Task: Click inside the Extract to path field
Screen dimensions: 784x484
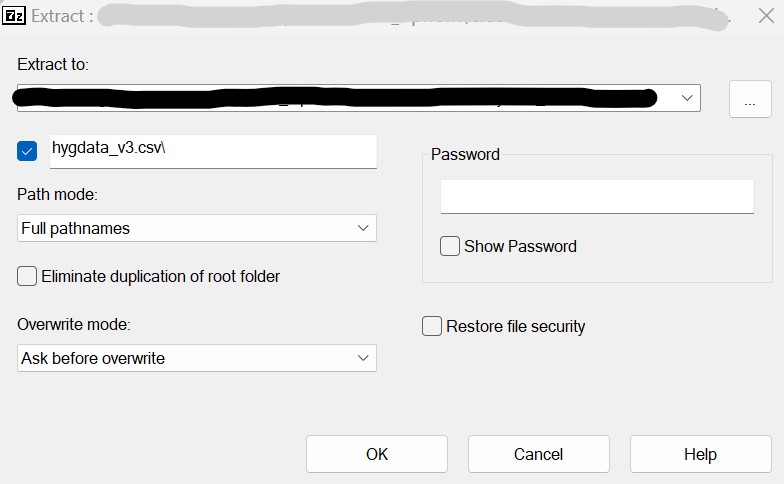Action: [x=340, y=98]
